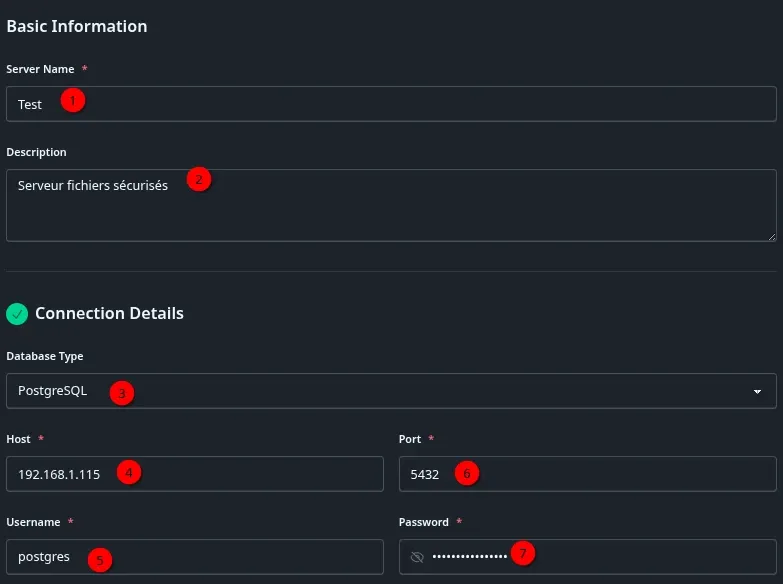Click the red badge numbered 3
783x584 pixels.
[121, 393]
